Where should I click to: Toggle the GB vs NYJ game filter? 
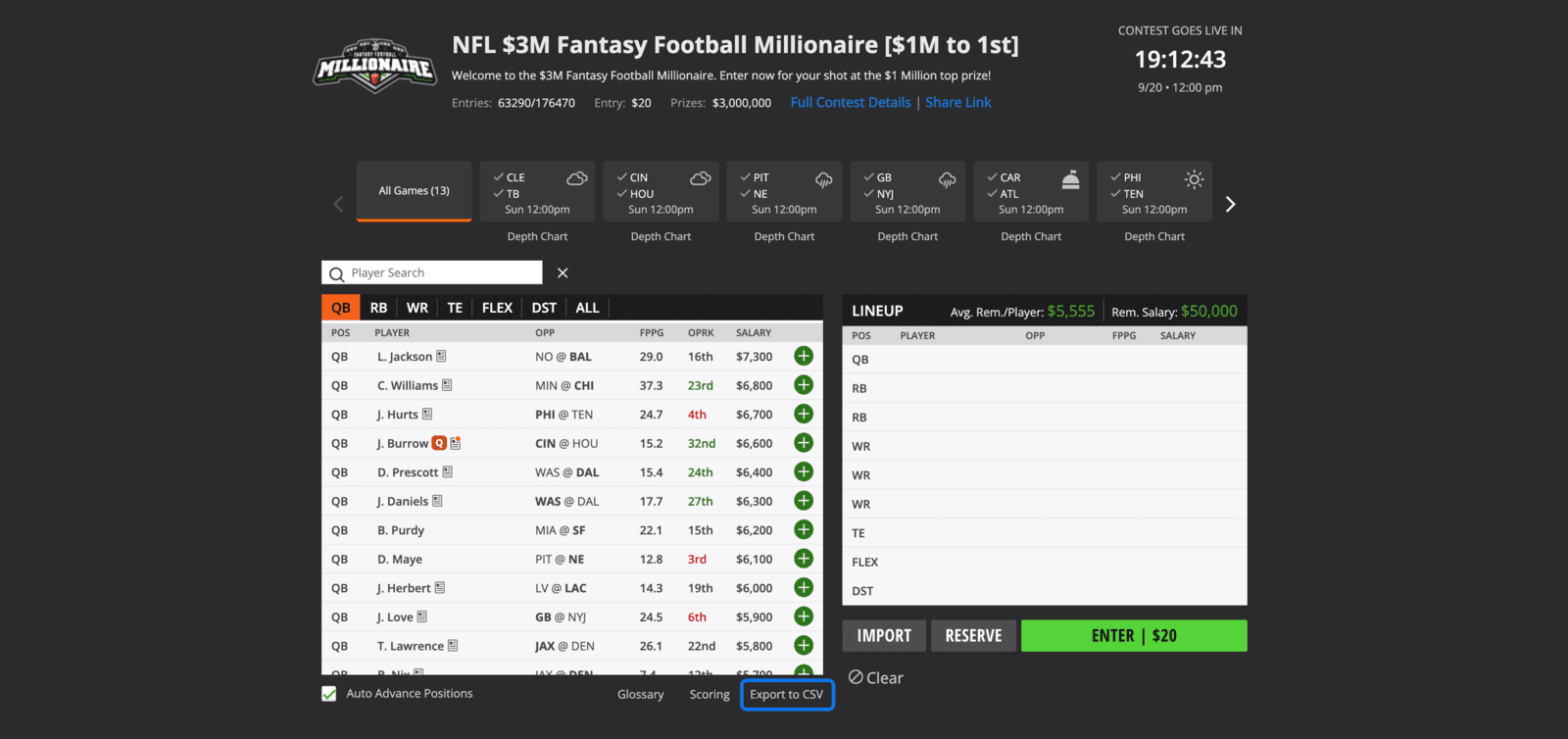[x=907, y=192]
